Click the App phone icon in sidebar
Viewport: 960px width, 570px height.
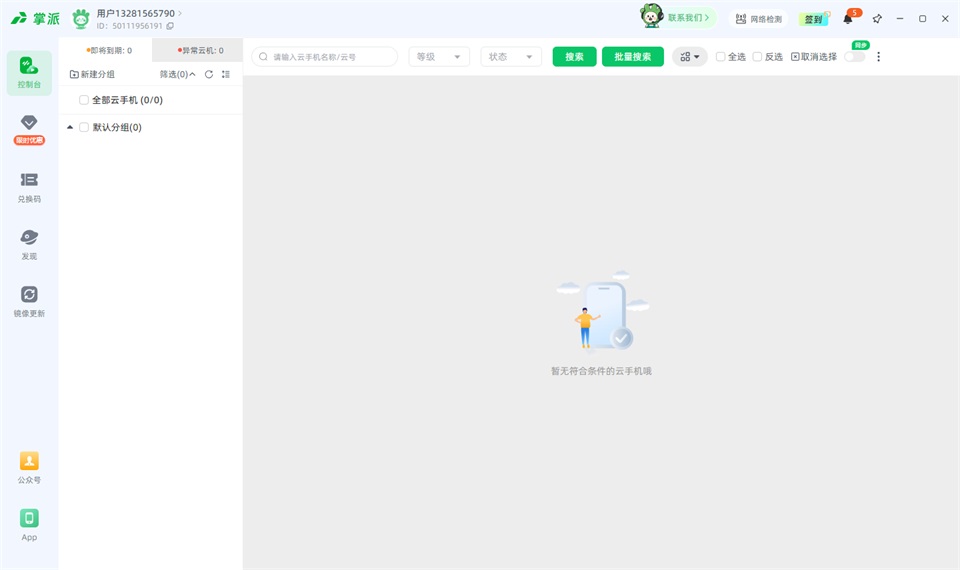pos(29,525)
